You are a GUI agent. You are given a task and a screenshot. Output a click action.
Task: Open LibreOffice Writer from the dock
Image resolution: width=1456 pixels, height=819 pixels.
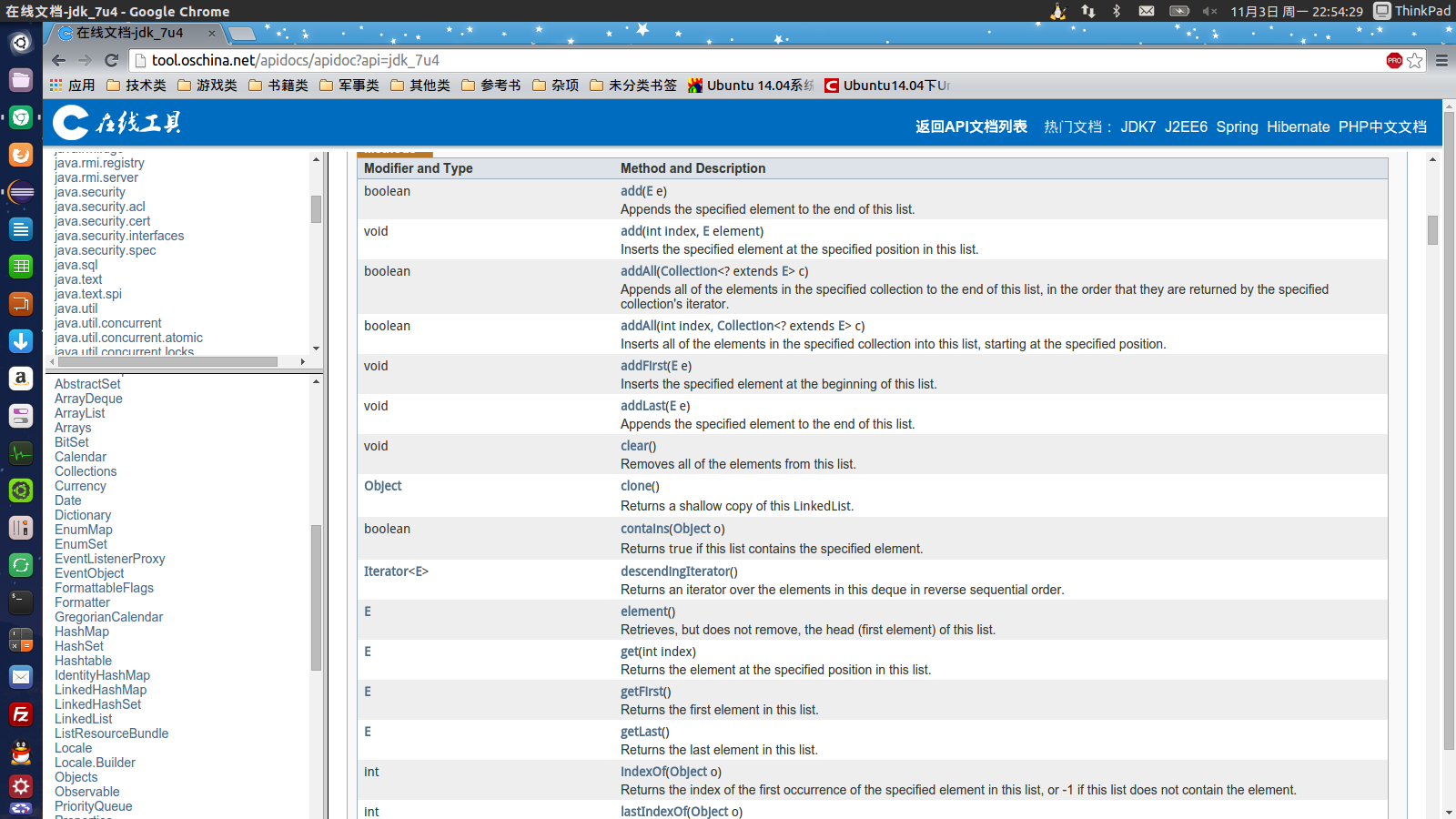(x=21, y=229)
